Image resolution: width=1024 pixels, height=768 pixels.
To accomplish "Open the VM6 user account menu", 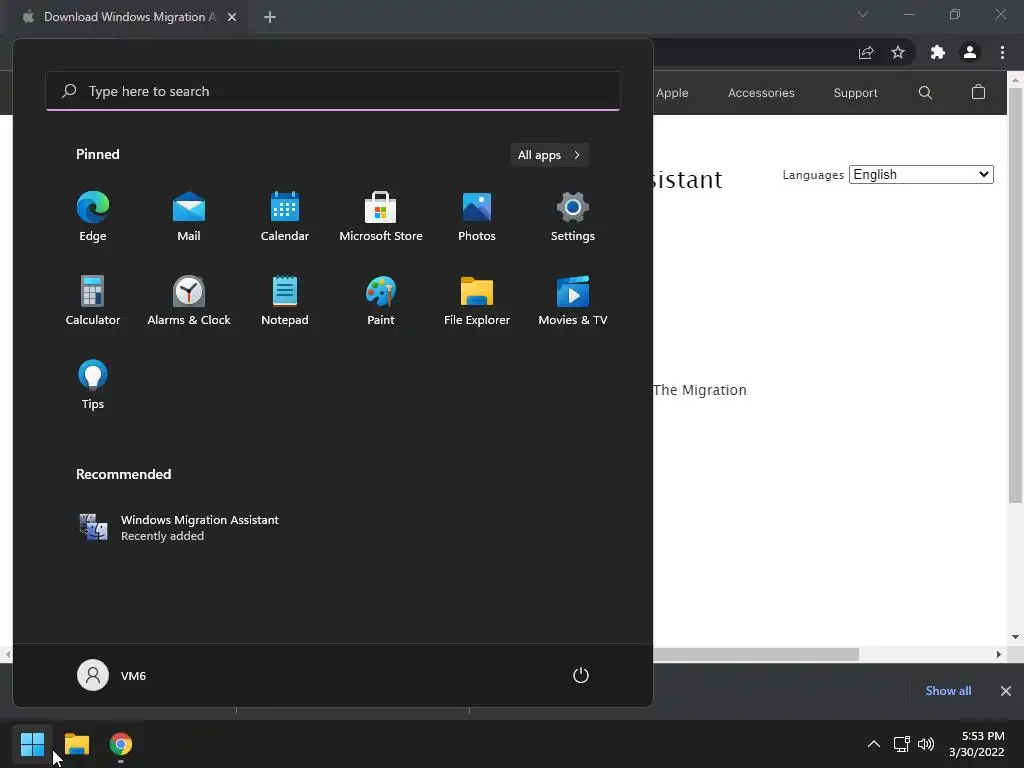I will pyautogui.click(x=112, y=675).
